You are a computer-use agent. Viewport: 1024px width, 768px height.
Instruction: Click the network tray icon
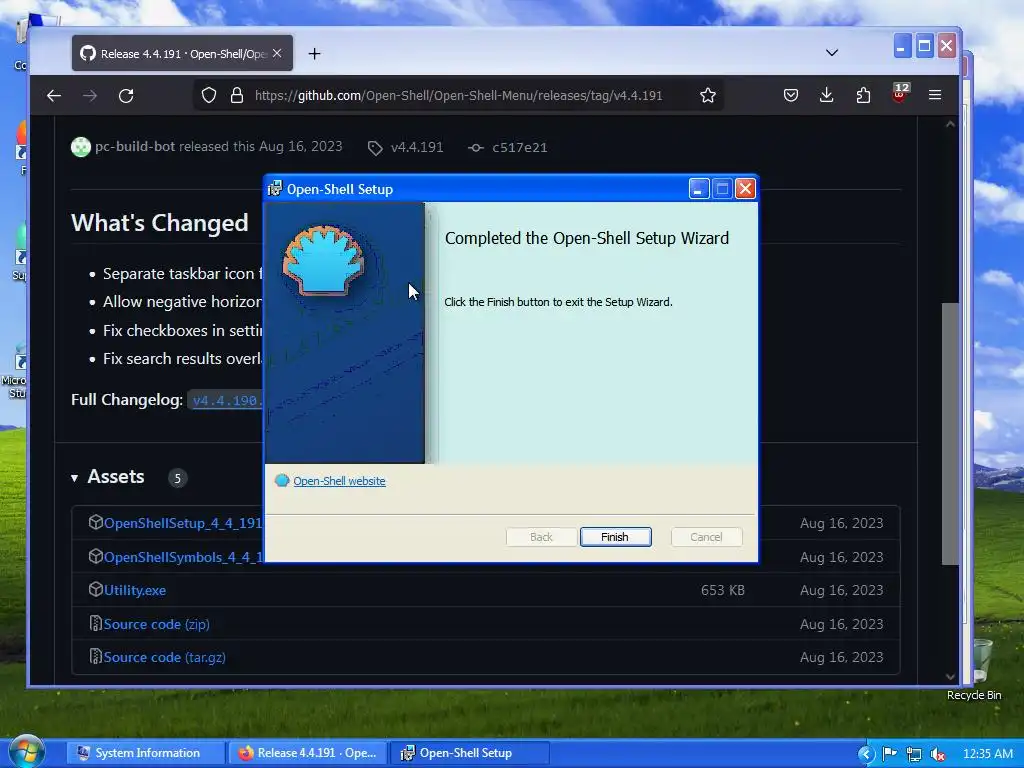click(x=914, y=754)
